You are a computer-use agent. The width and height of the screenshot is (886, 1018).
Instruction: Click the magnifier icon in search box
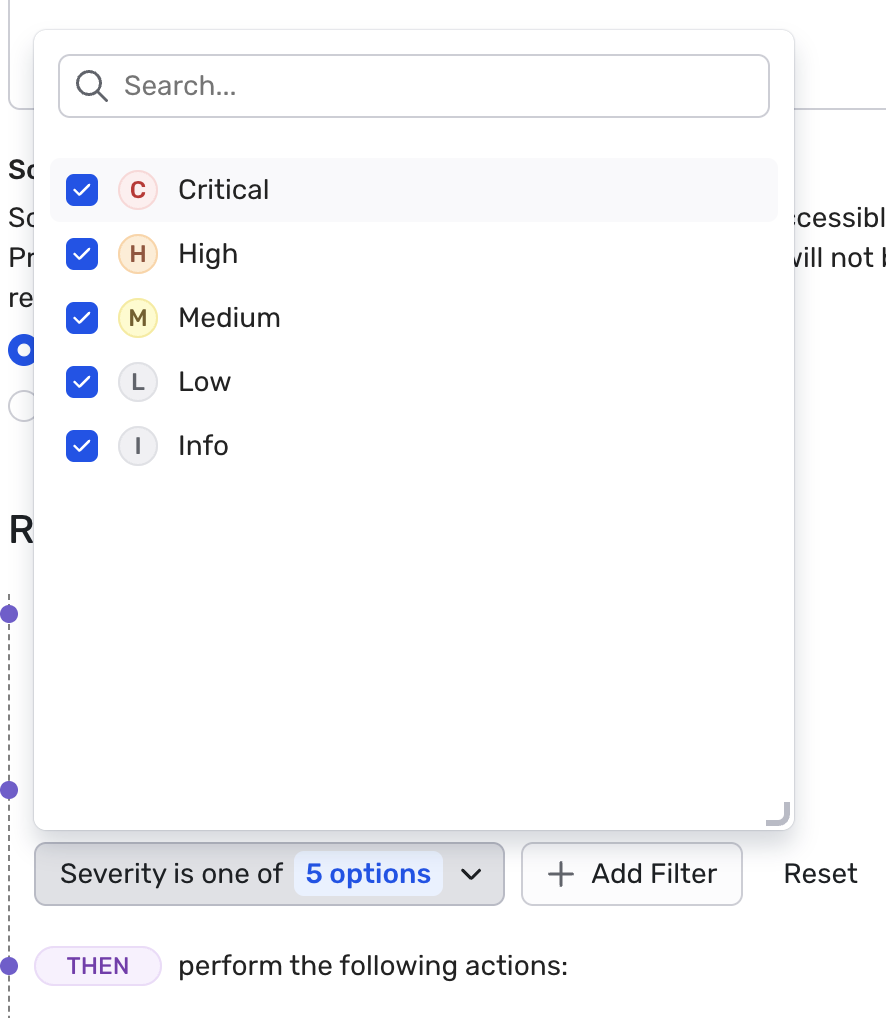92,86
